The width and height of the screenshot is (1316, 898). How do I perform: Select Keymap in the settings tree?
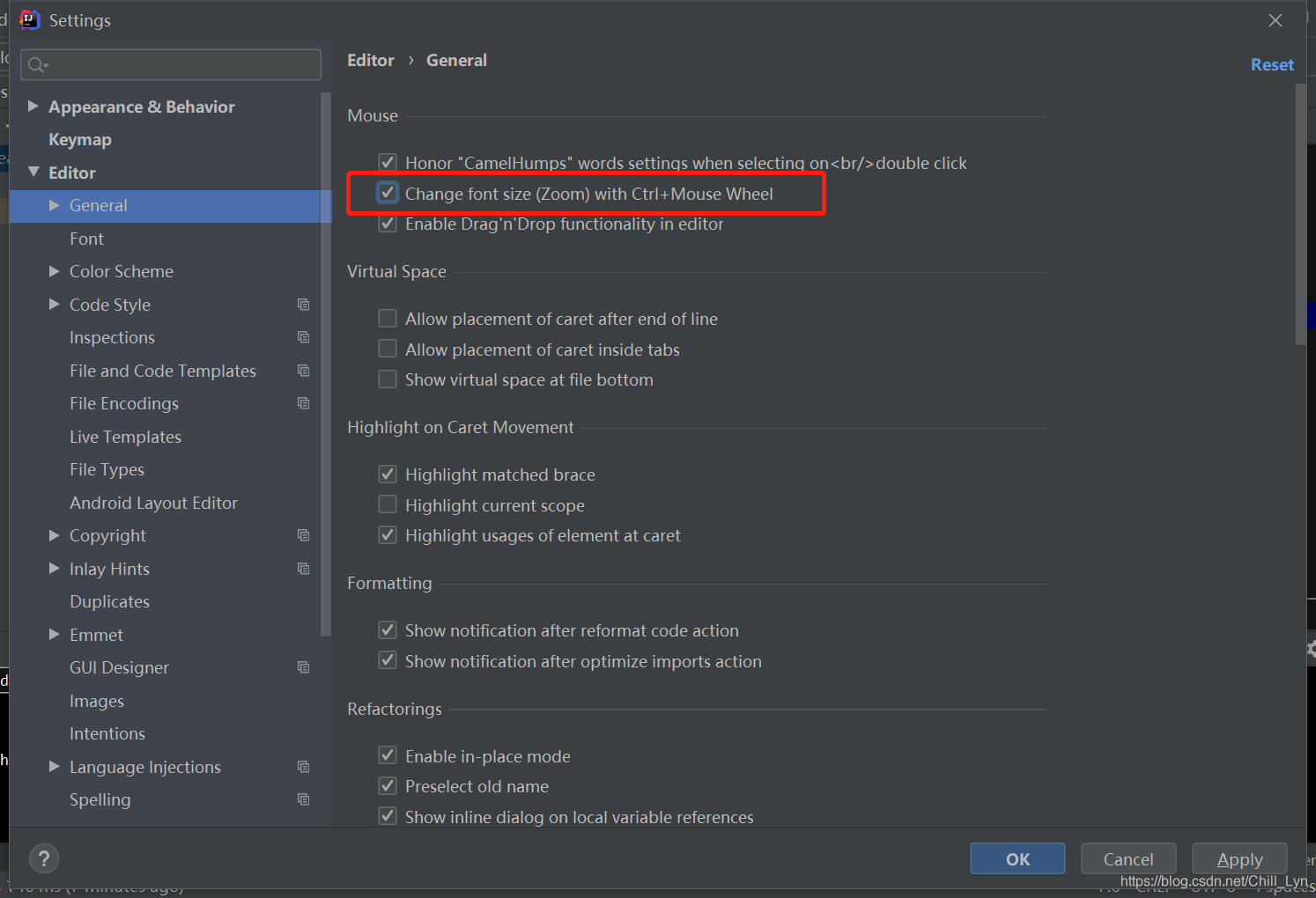coord(80,140)
